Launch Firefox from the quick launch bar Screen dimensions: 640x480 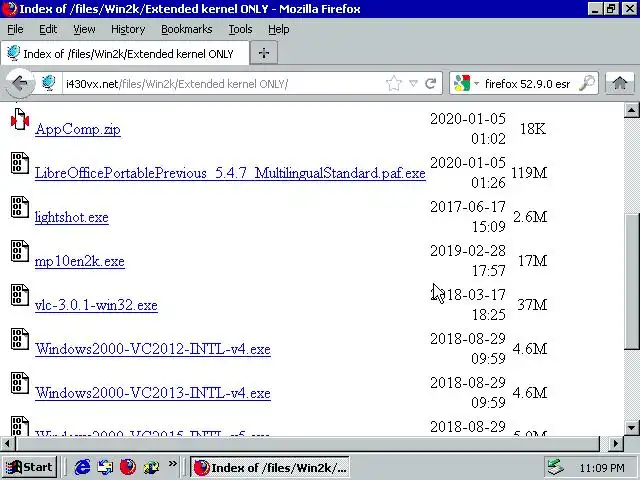pos(128,467)
